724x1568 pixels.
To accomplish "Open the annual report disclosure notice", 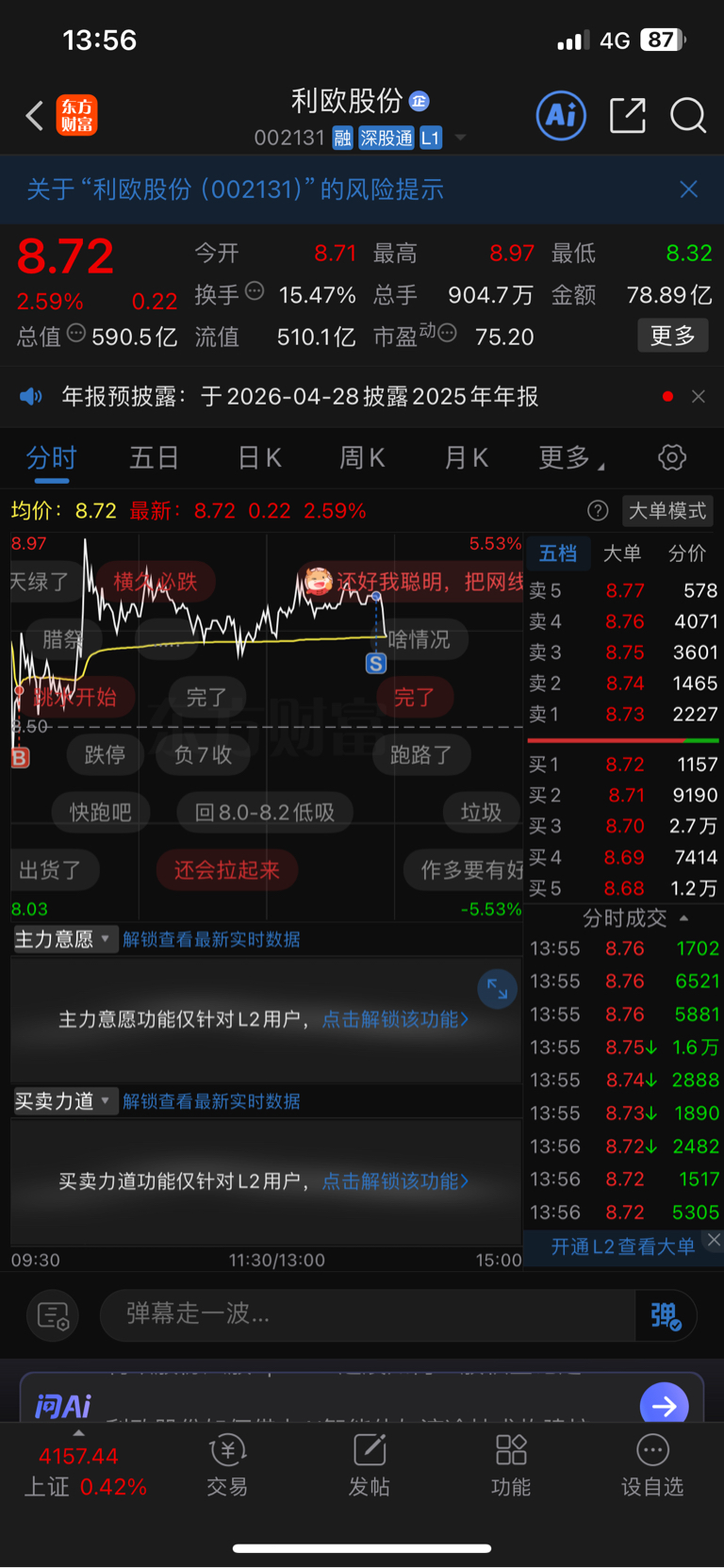I will point(300,396).
